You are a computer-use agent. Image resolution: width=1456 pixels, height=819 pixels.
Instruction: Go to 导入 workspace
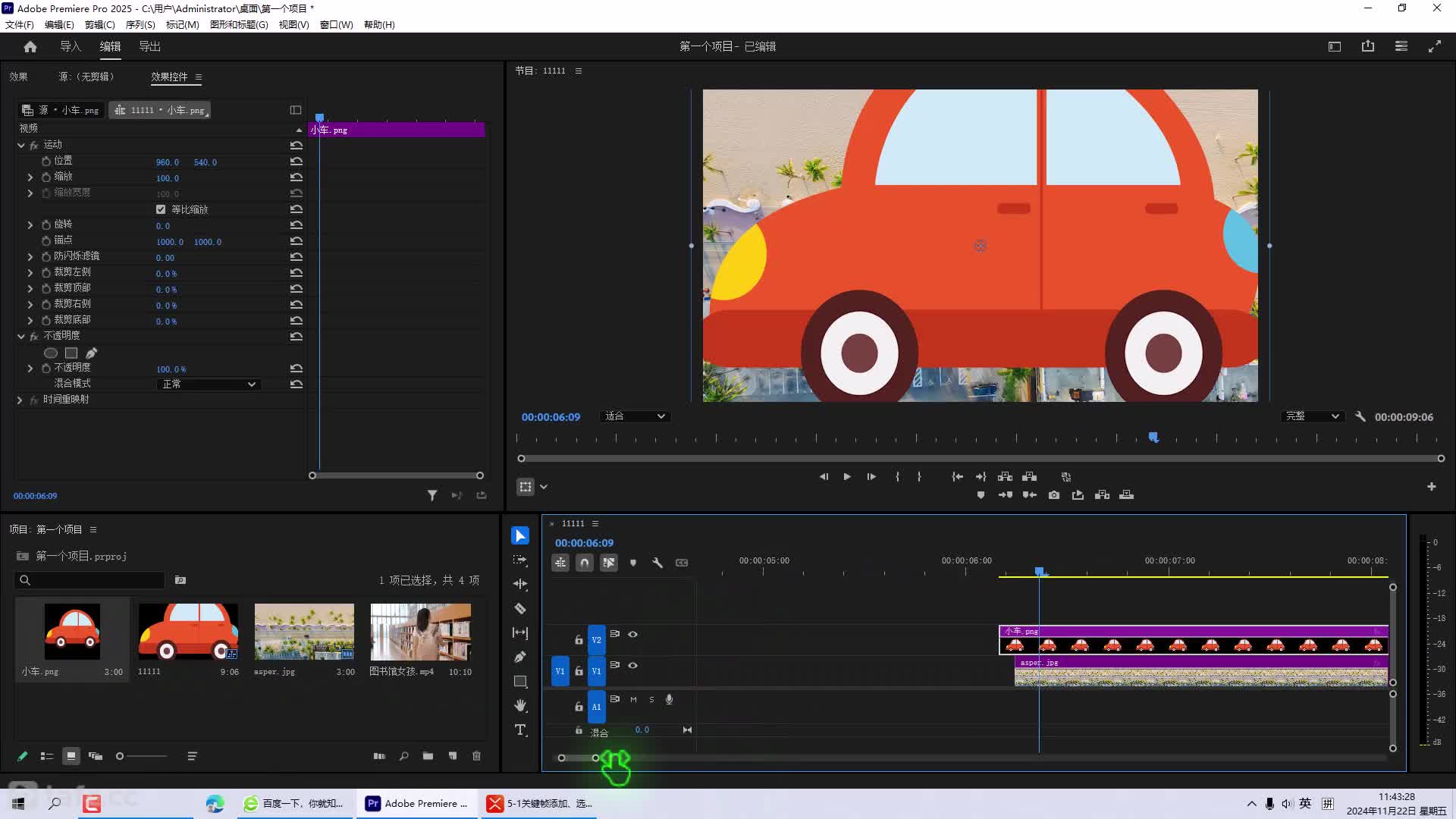point(70,47)
